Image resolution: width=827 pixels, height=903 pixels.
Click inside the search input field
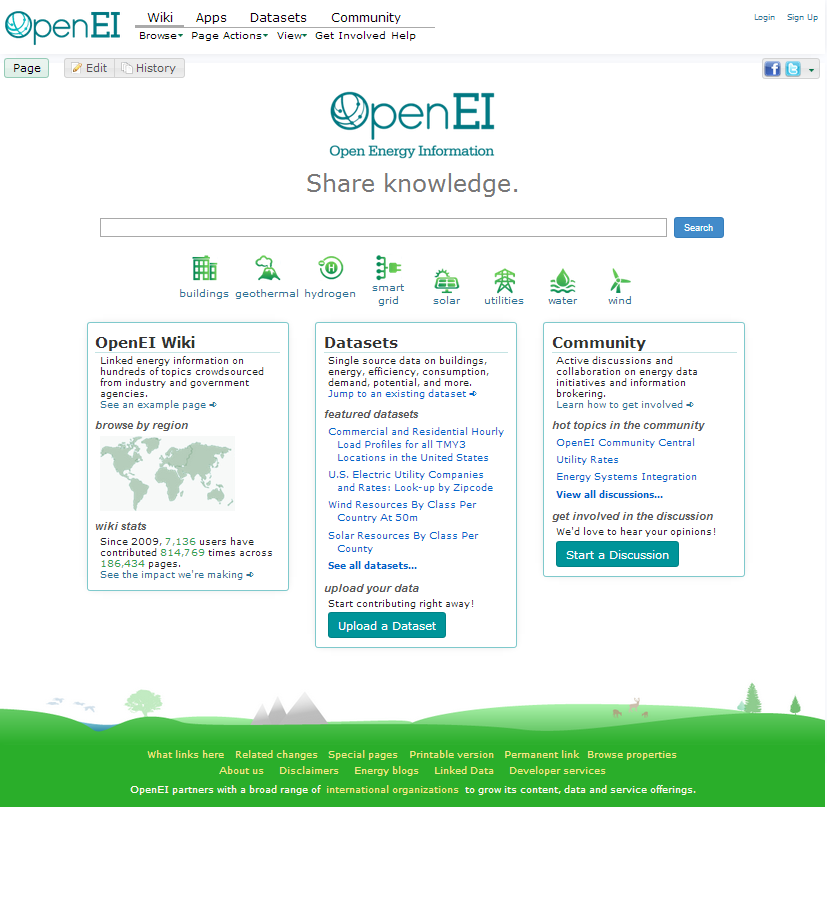[x=382, y=227]
